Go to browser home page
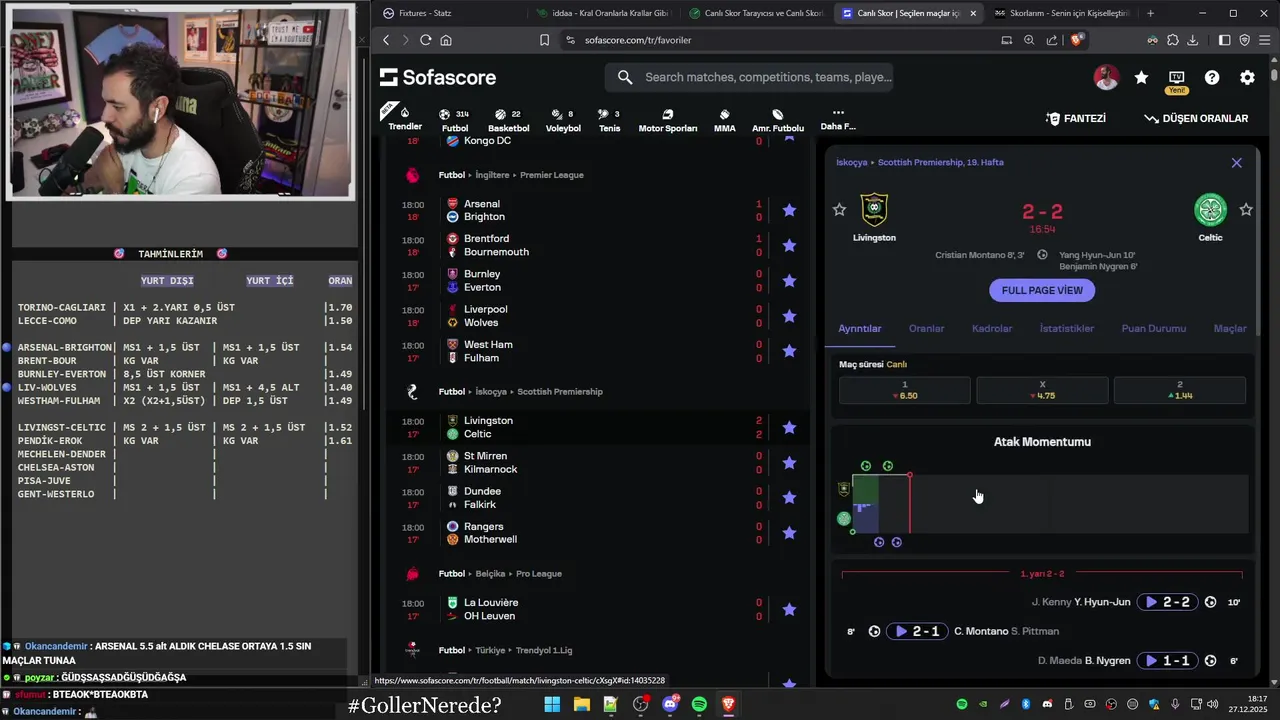 446,40
